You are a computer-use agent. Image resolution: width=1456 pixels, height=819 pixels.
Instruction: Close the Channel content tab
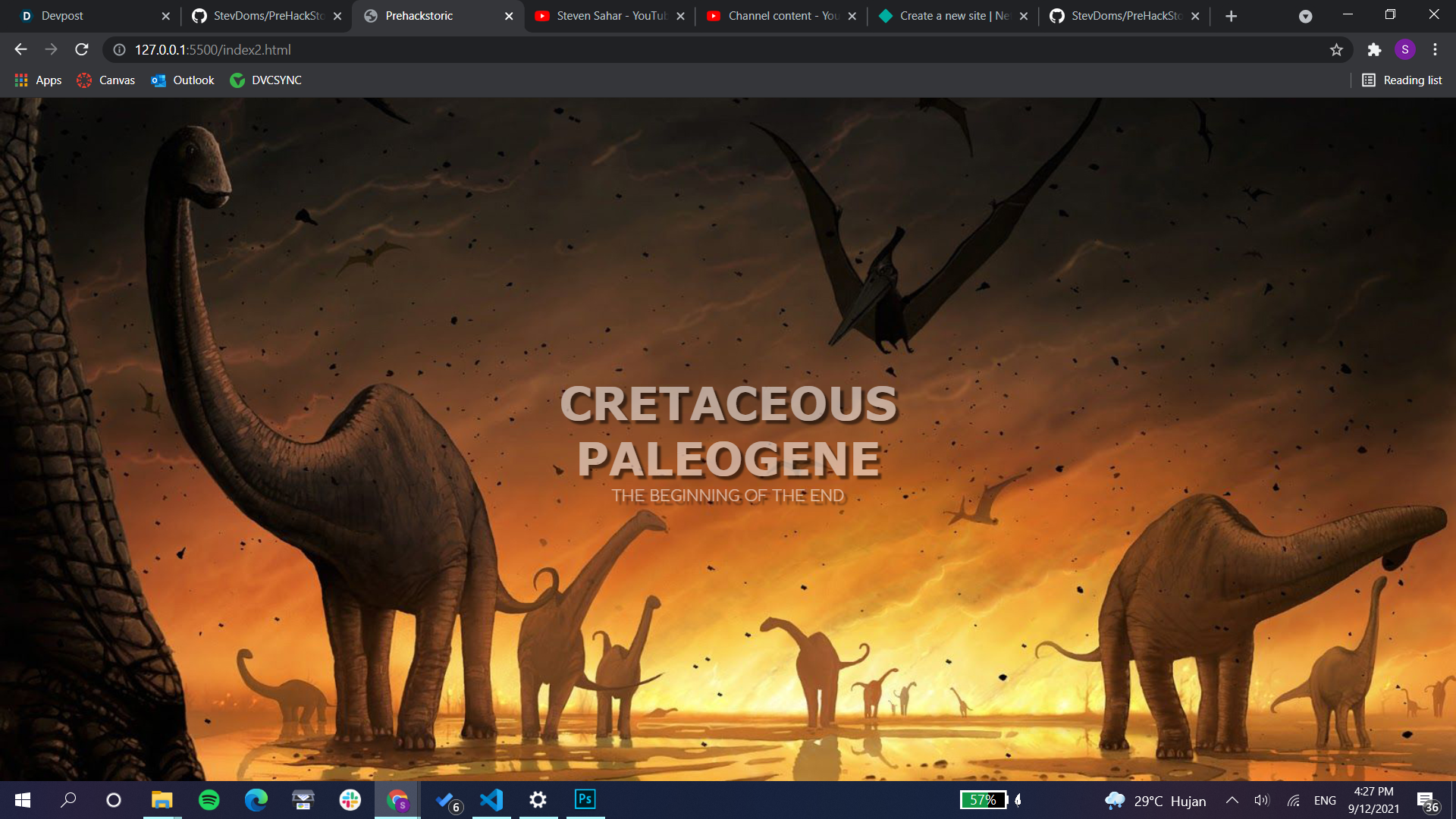click(x=852, y=16)
